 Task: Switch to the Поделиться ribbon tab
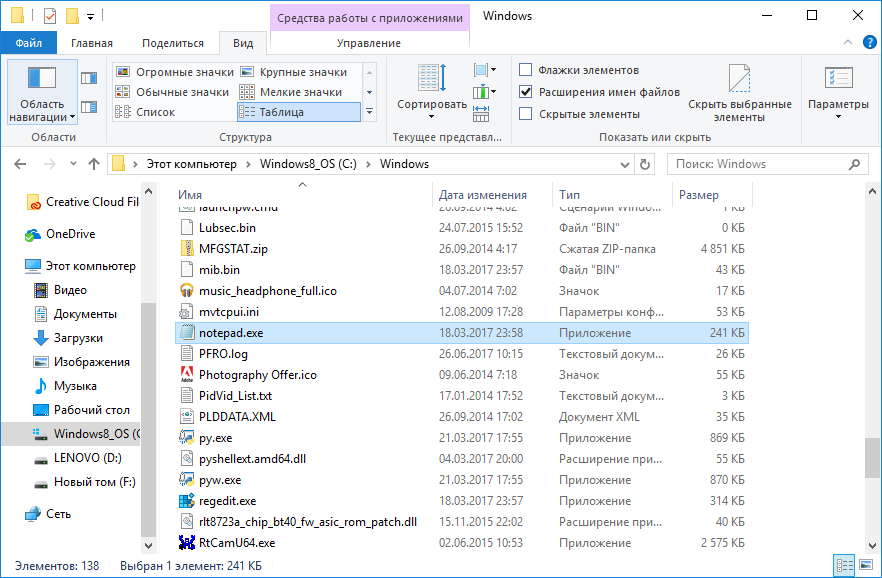pyautogui.click(x=173, y=43)
